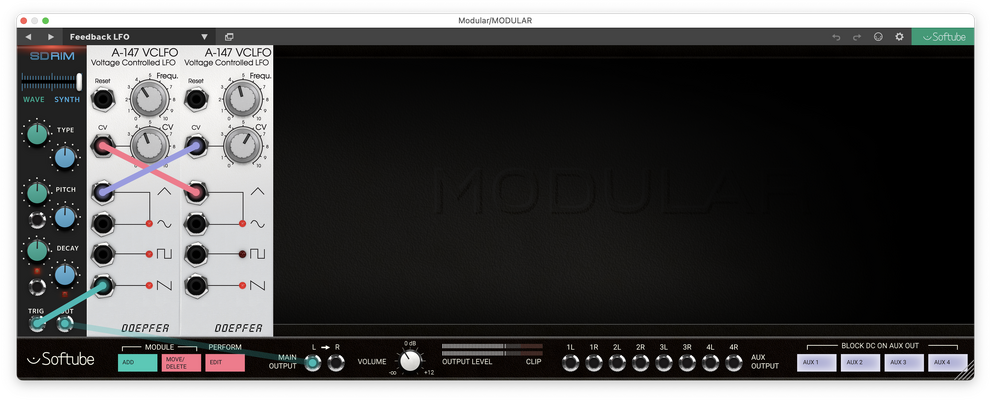
Task: Click the first VCLFO CV input jack
Action: [102, 146]
